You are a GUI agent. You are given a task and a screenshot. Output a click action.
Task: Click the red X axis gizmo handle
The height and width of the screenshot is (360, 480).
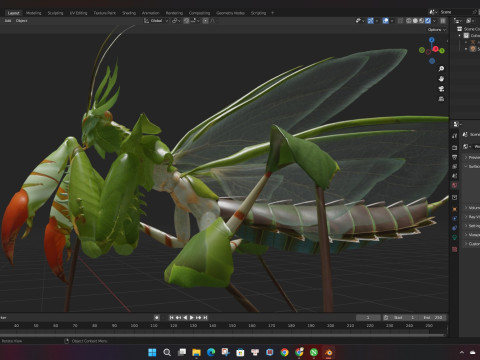[435, 49]
